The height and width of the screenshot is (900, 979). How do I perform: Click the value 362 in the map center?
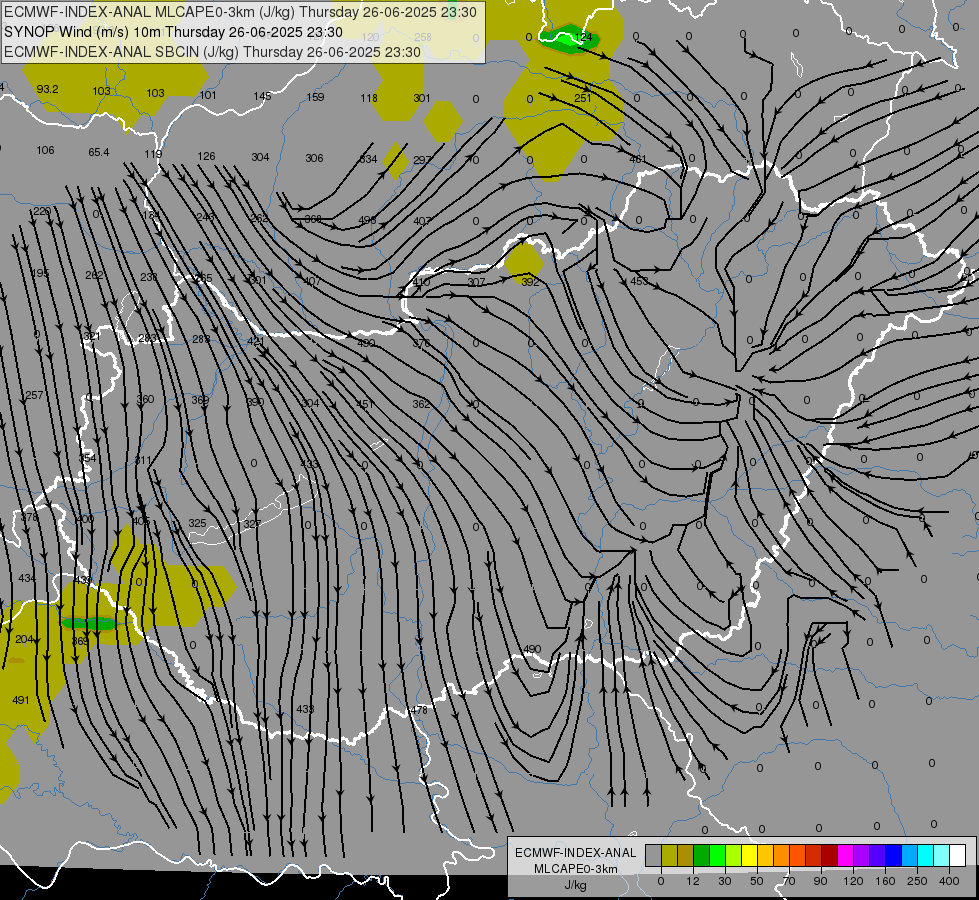pos(421,404)
